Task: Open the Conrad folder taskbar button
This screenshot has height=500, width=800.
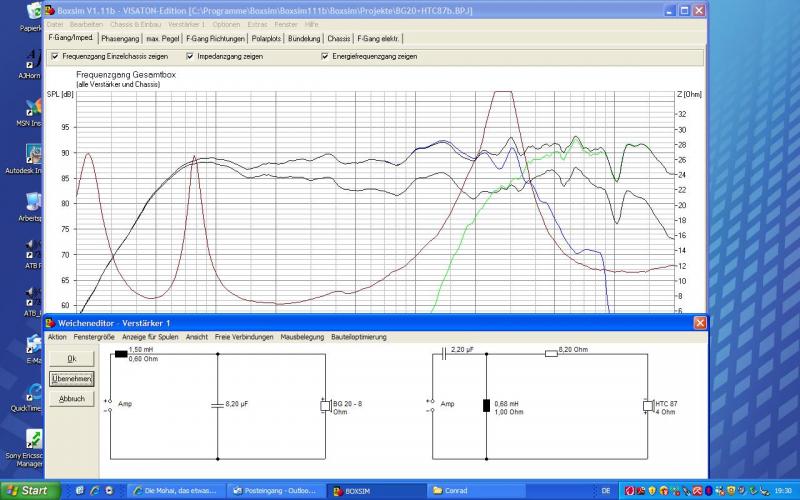Action: (476, 491)
